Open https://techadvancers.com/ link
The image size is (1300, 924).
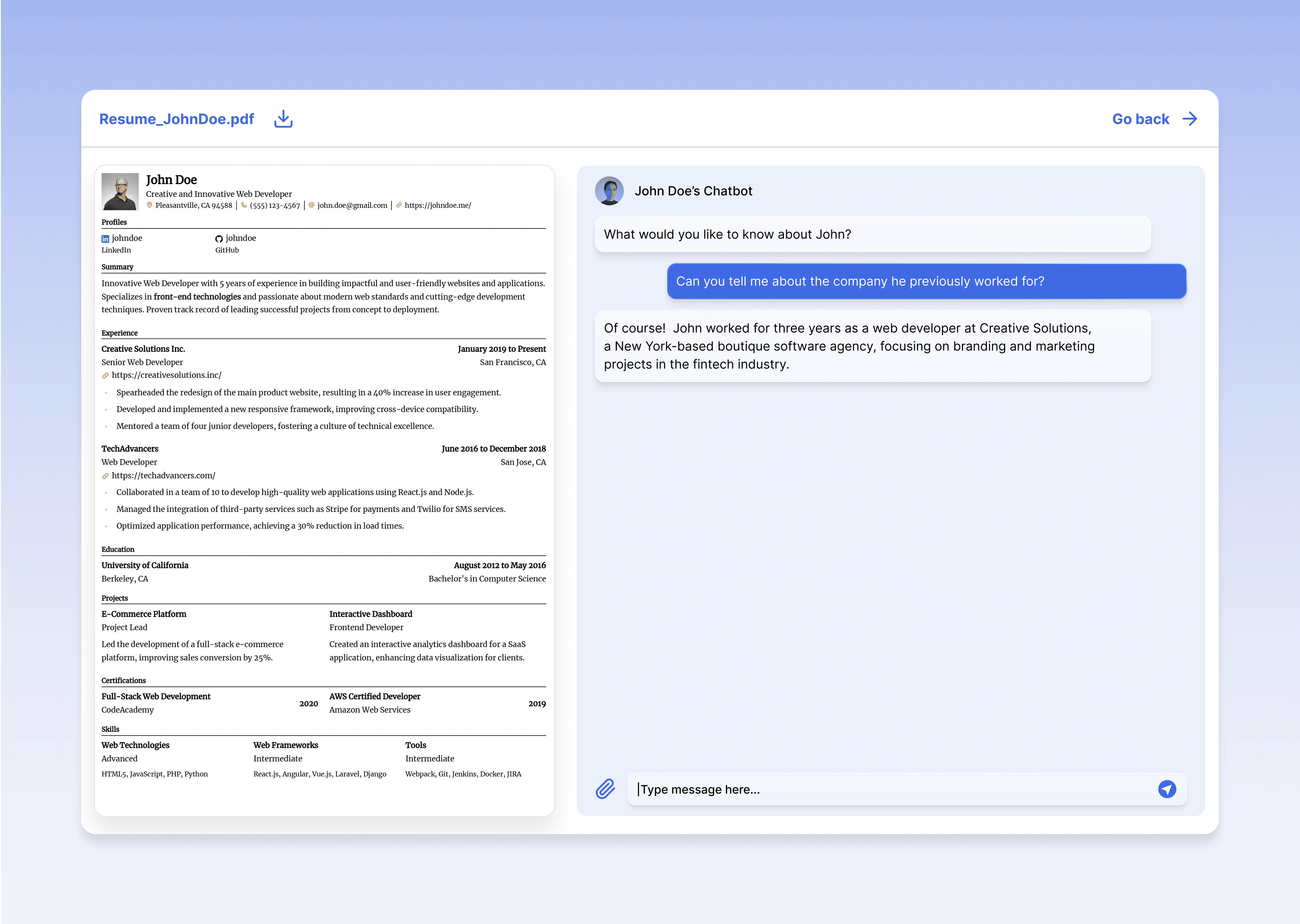click(163, 476)
